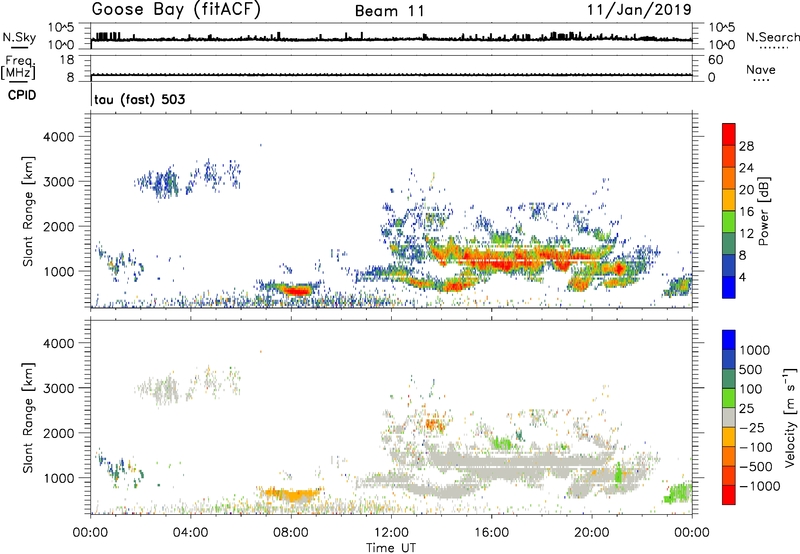Click the '28' tick on the power colorbar
The height and width of the screenshot is (554, 800).
coord(746,146)
